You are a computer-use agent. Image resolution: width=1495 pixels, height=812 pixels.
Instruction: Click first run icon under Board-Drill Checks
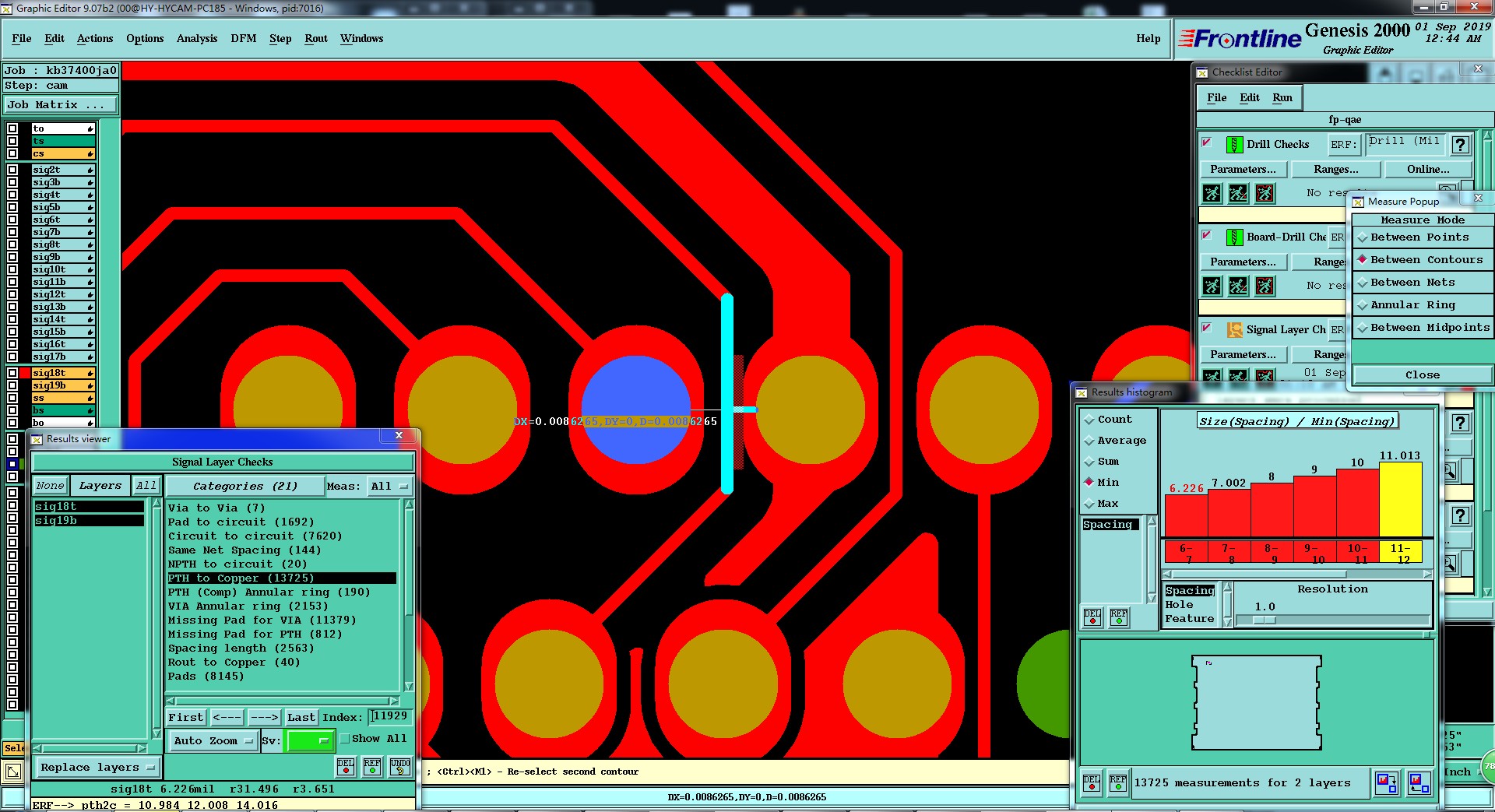coord(1212,286)
